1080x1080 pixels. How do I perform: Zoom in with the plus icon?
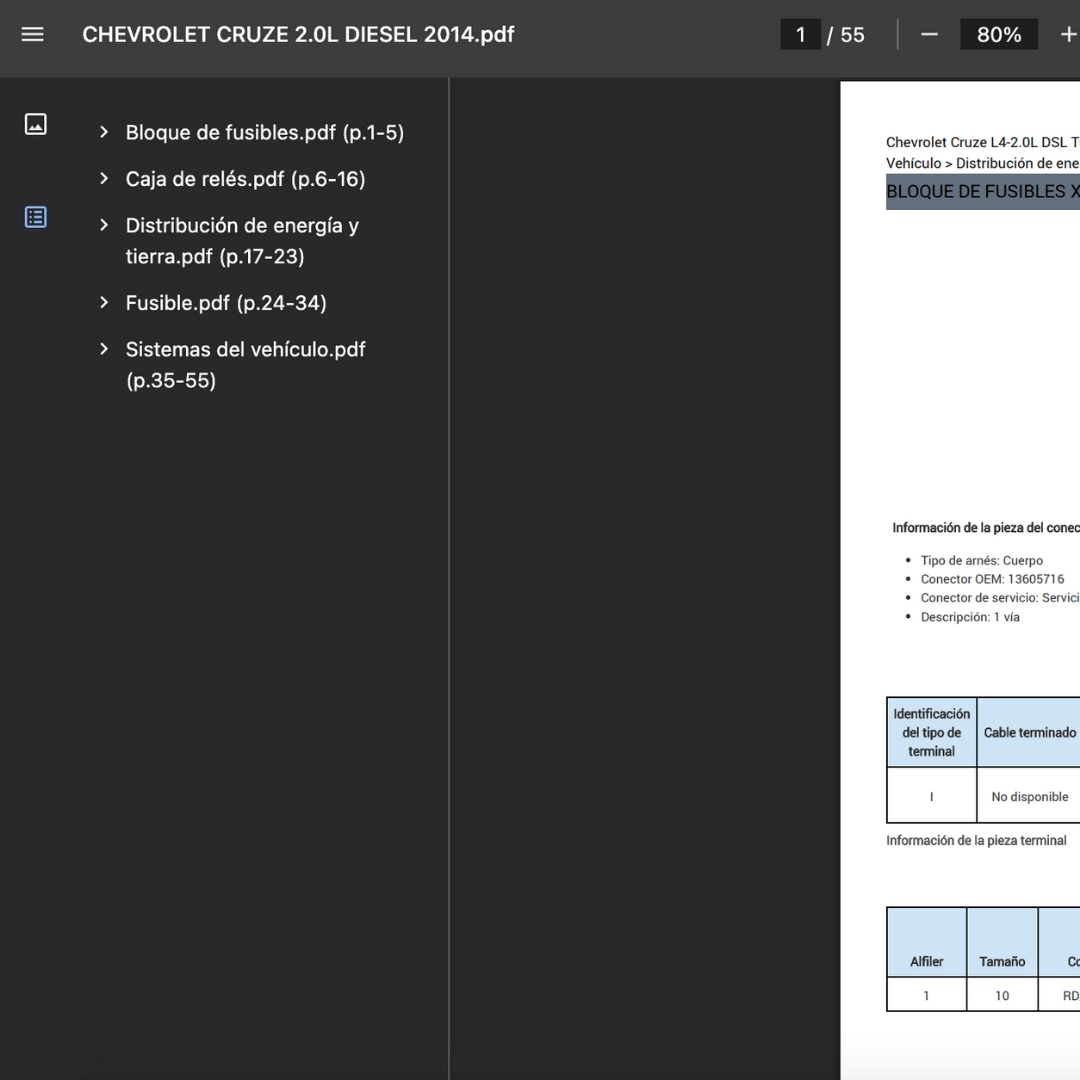click(1068, 34)
